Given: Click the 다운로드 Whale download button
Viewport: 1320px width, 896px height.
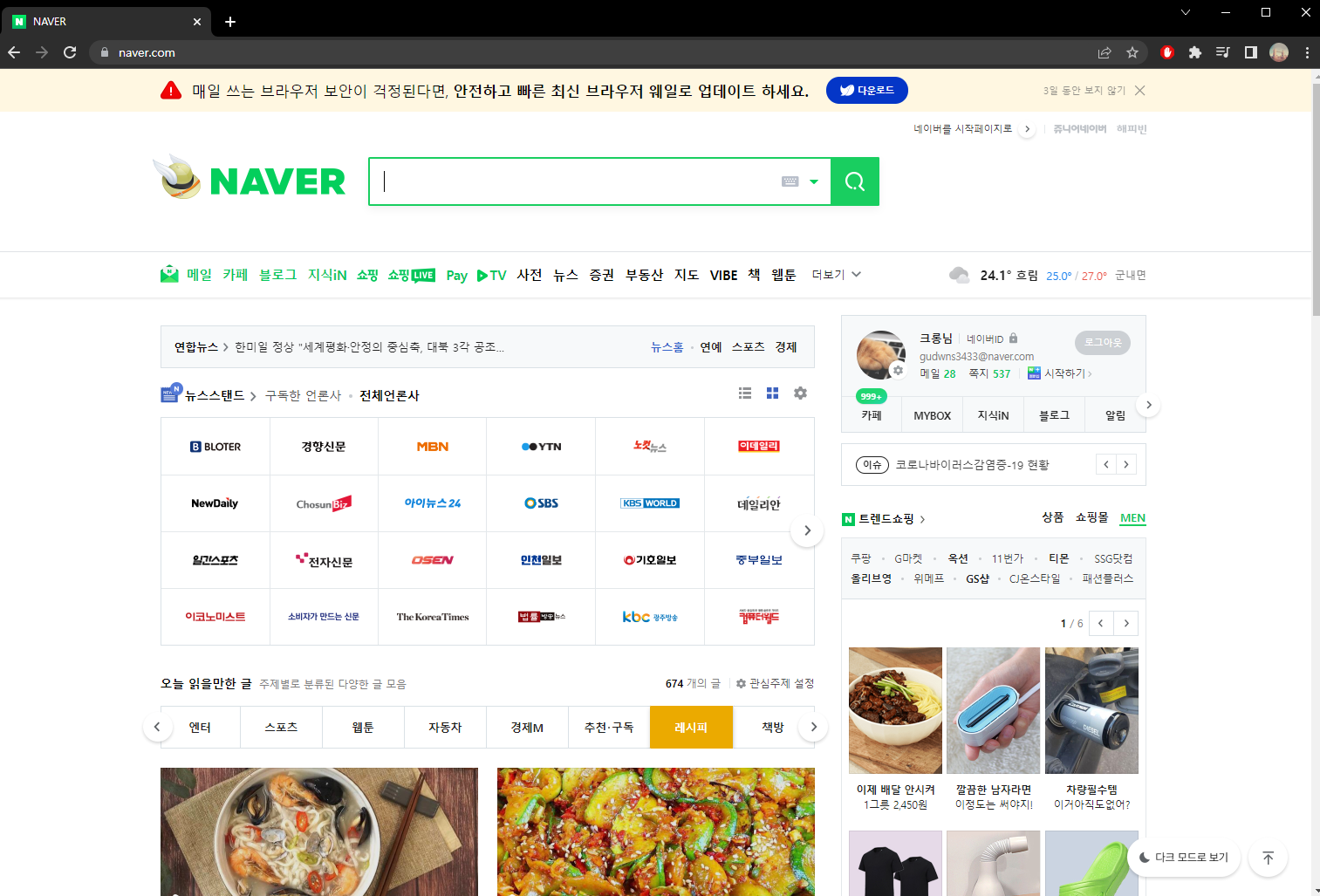Looking at the screenshot, I should pyautogui.click(x=866, y=91).
